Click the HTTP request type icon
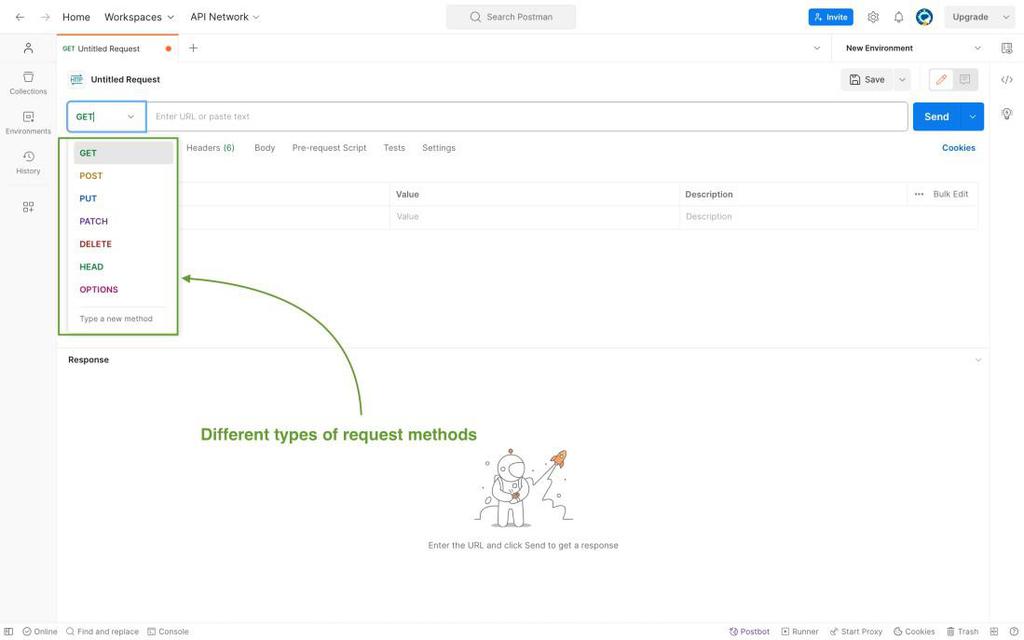Viewport: 1024px width, 640px height. (x=76, y=79)
